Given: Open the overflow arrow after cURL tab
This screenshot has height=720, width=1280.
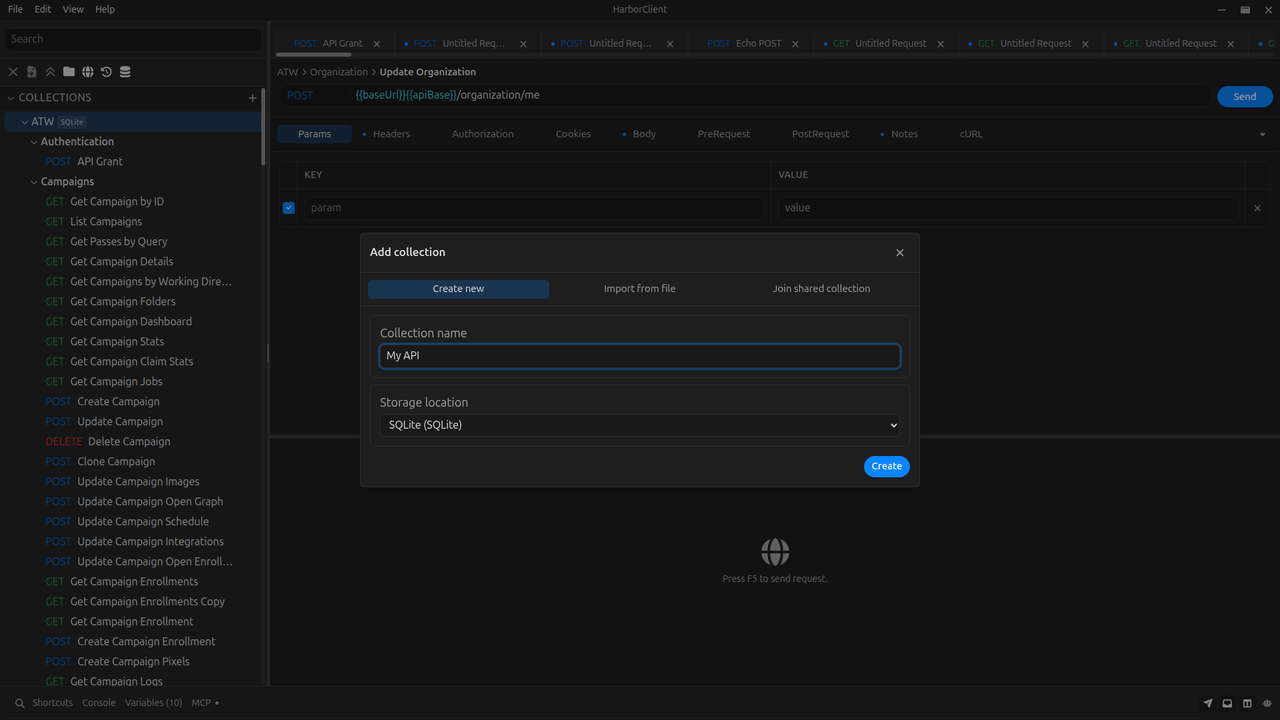Looking at the screenshot, I should tap(1262, 134).
